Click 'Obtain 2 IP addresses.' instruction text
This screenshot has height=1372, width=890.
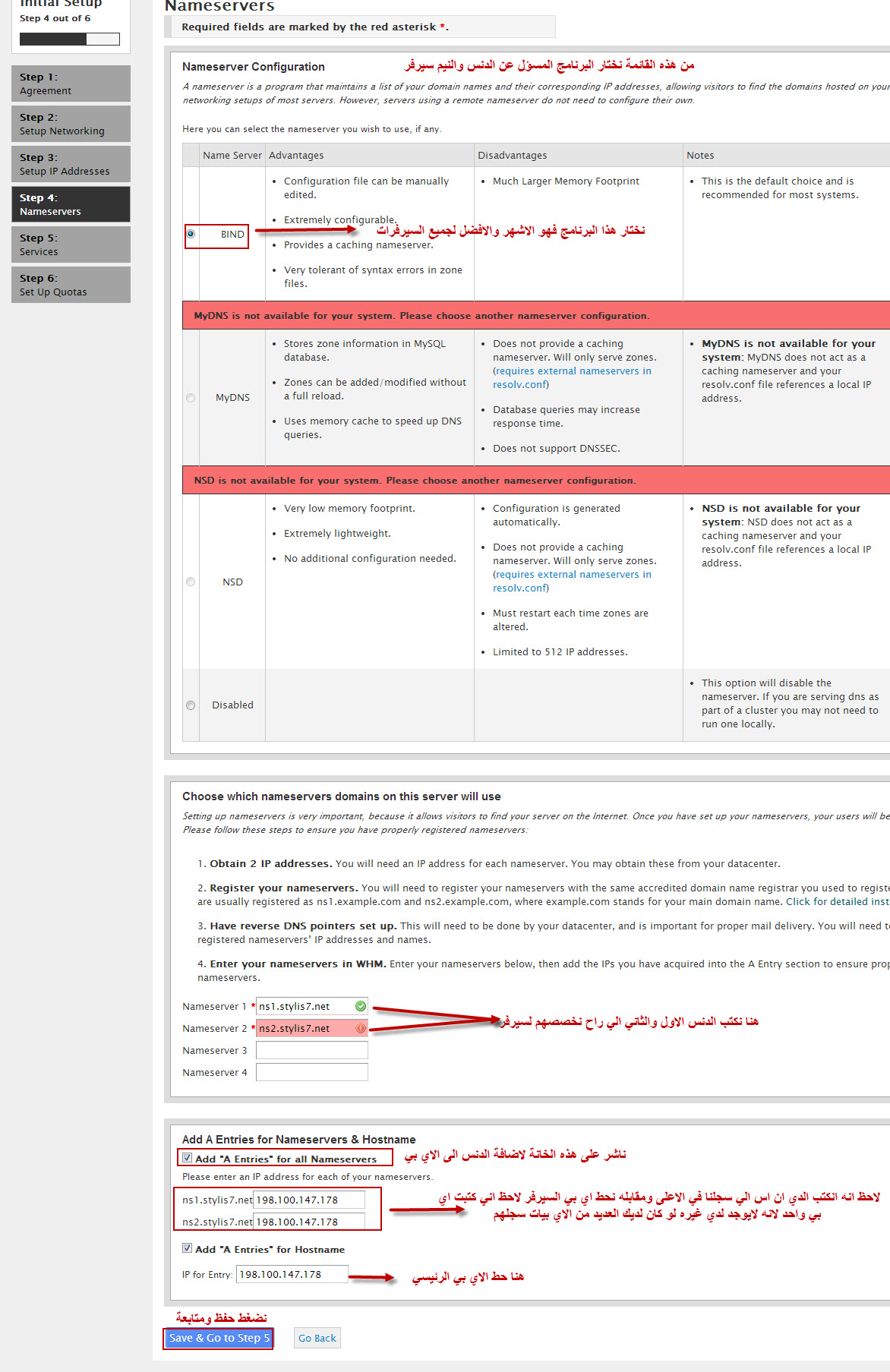pyautogui.click(x=270, y=863)
